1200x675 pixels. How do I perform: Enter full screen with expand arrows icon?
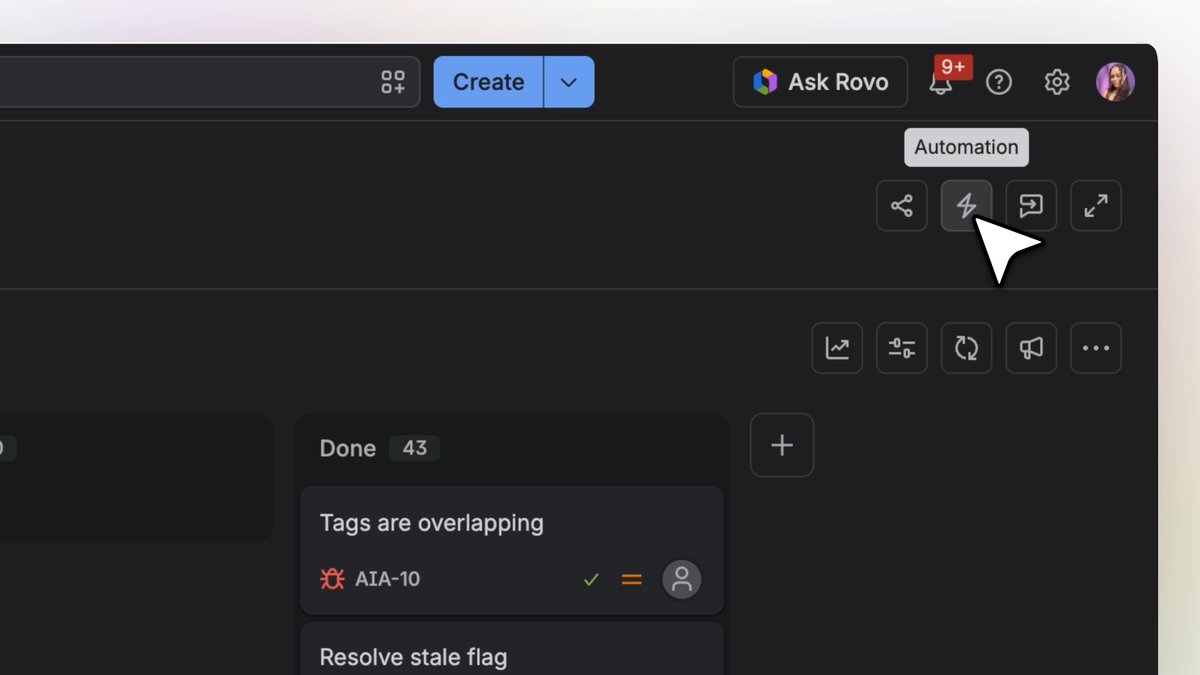point(1096,206)
